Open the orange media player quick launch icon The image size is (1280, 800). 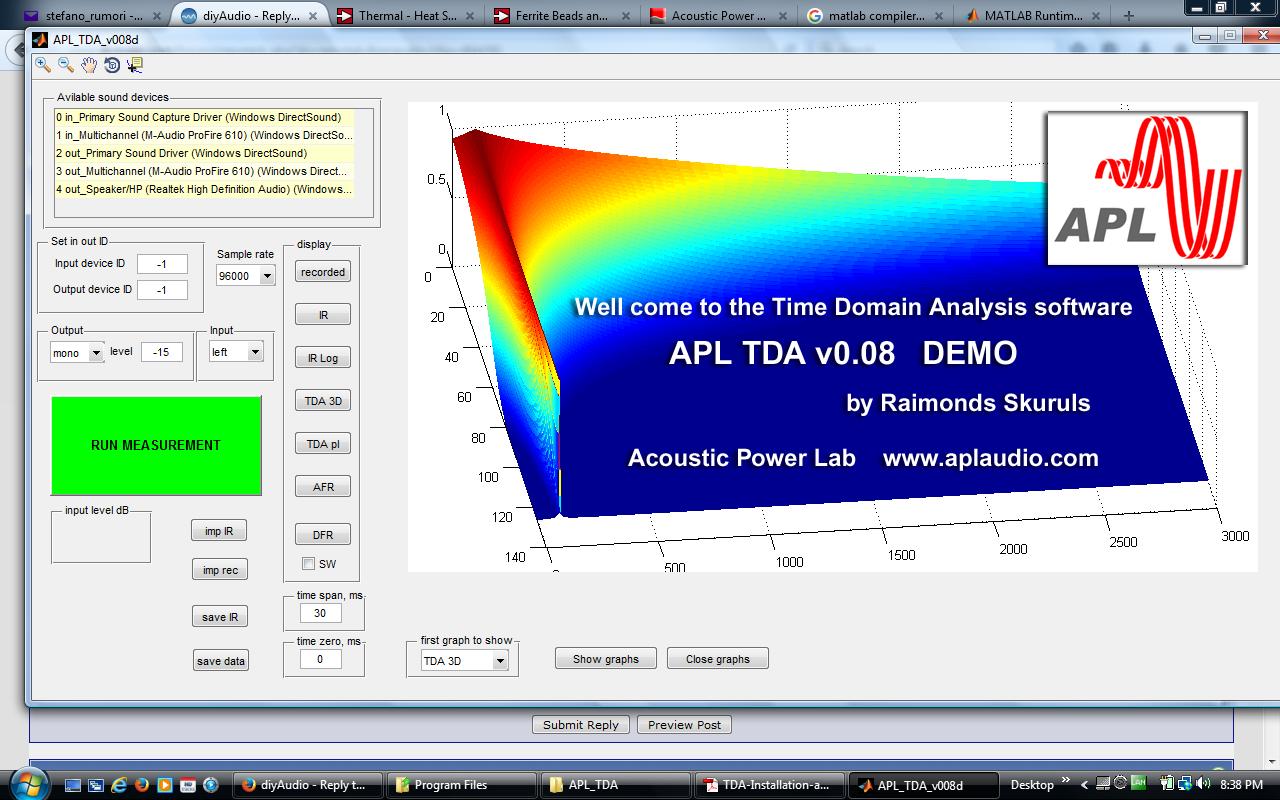pos(165,785)
